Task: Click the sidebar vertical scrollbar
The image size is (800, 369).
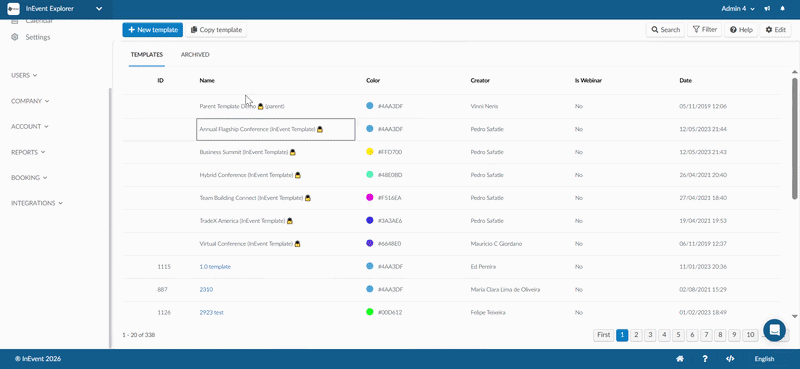Action: (110, 217)
